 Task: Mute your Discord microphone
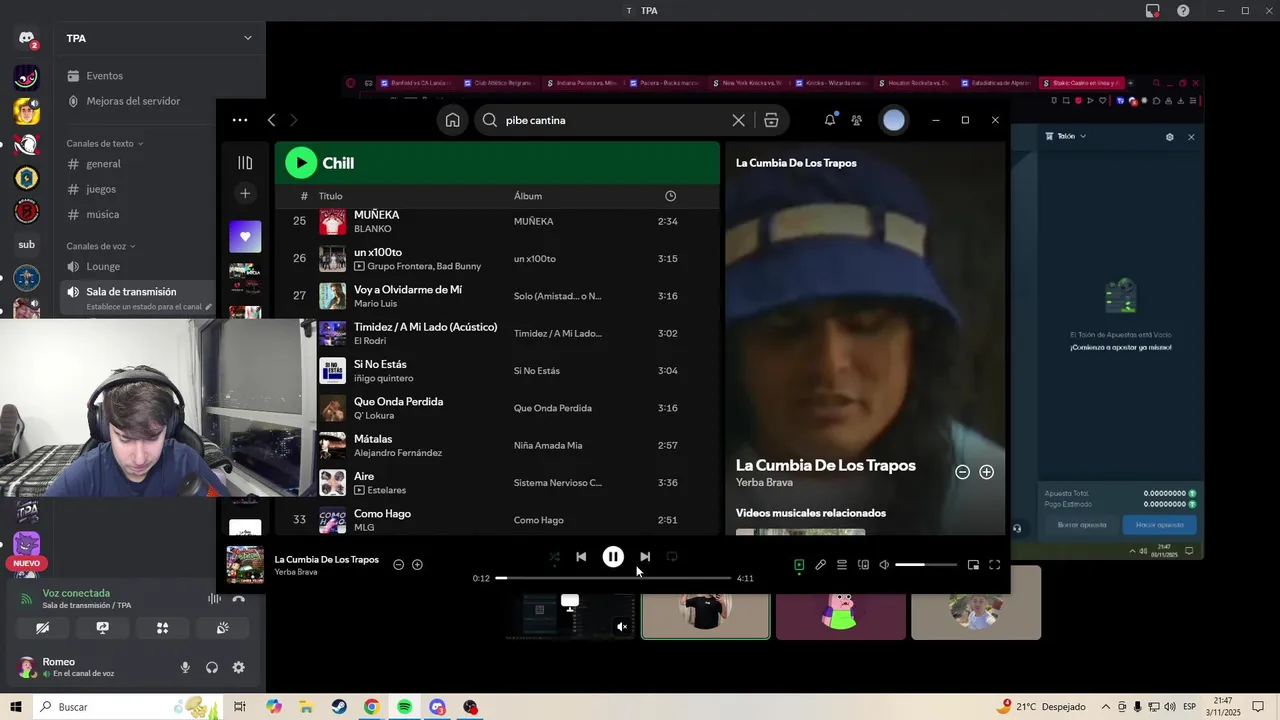[x=185, y=668]
